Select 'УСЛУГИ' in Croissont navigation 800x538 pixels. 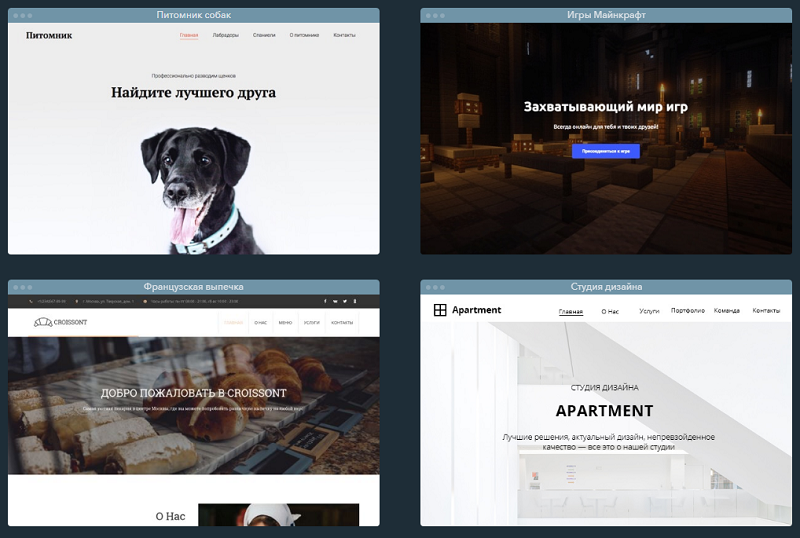point(312,323)
